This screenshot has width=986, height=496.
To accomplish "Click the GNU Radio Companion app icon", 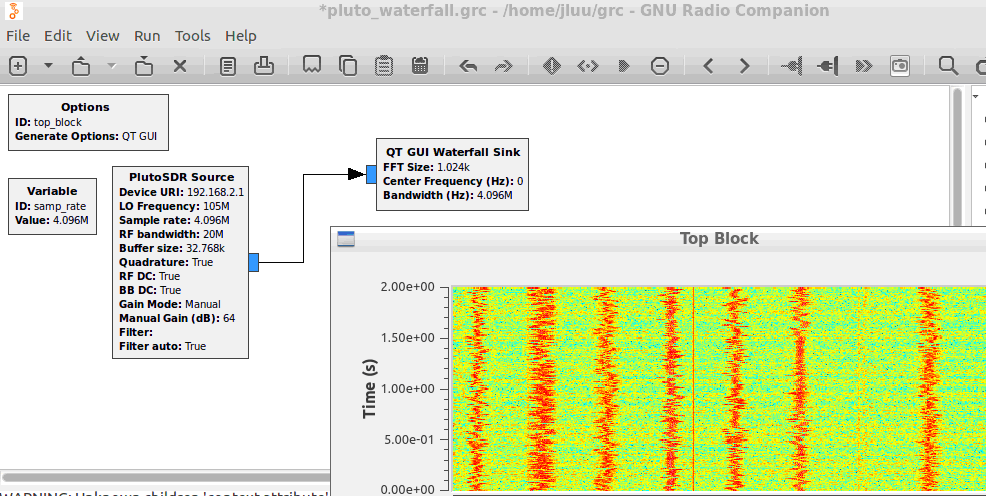I will (x=14, y=11).
